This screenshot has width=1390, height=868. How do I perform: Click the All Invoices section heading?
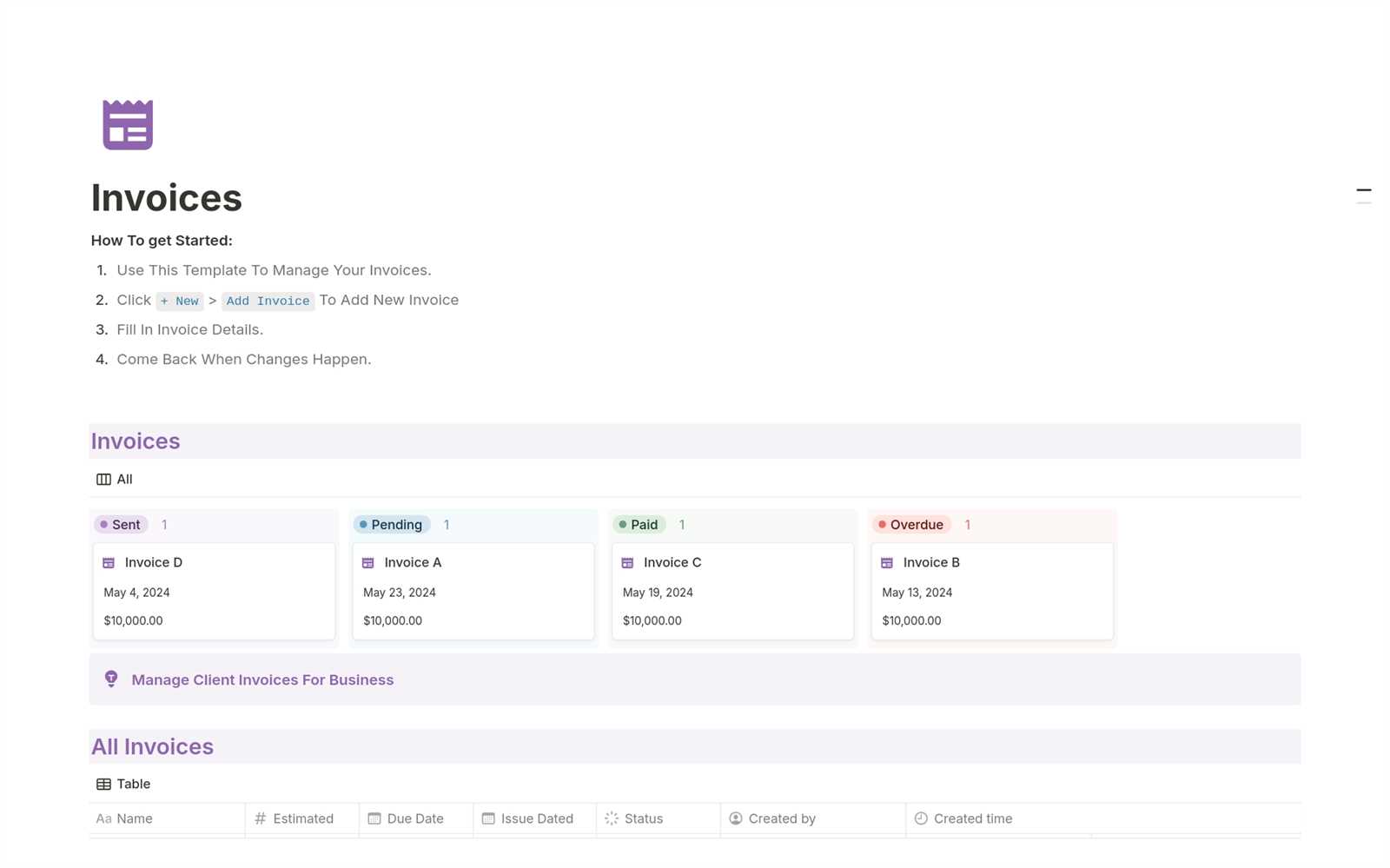click(x=152, y=747)
